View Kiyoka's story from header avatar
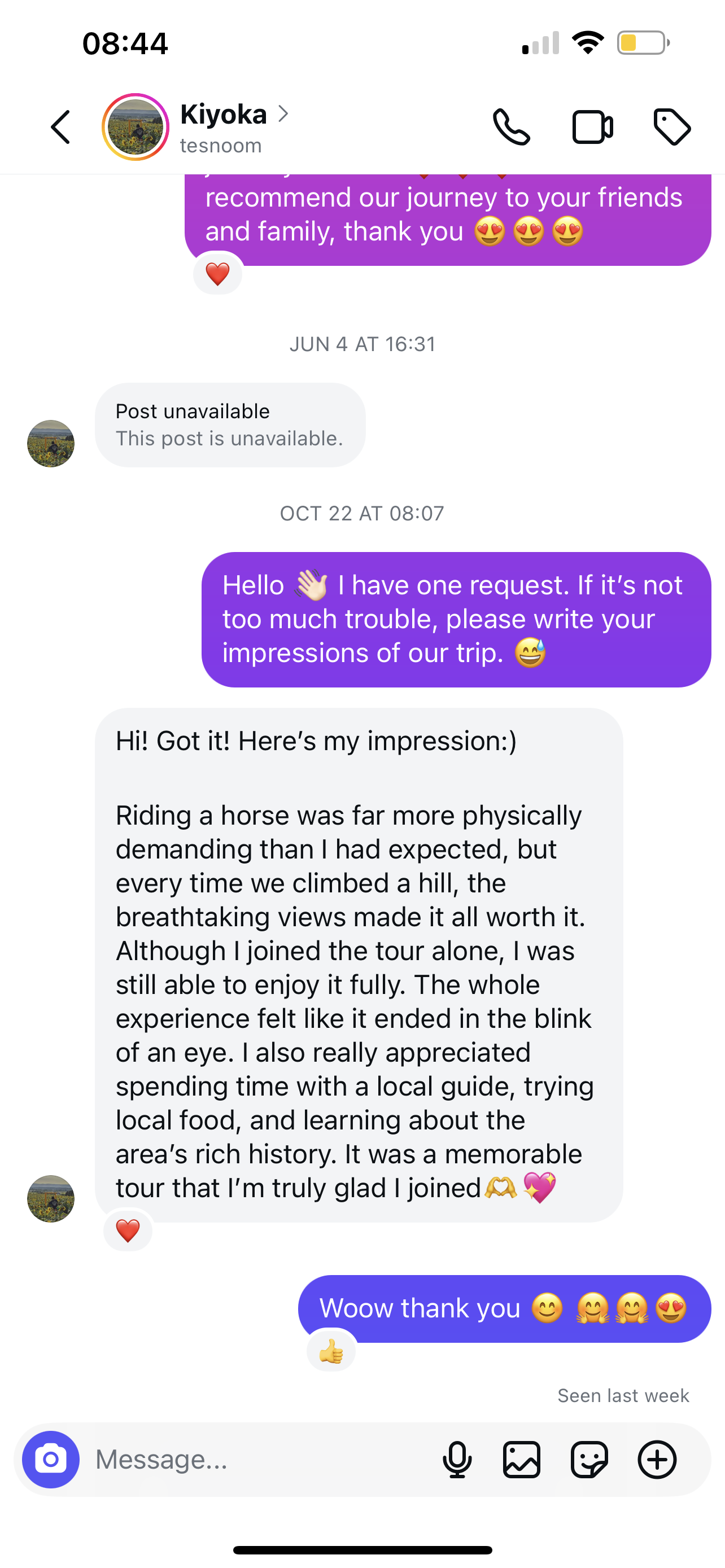Image resolution: width=725 pixels, height=1568 pixels. [x=135, y=127]
